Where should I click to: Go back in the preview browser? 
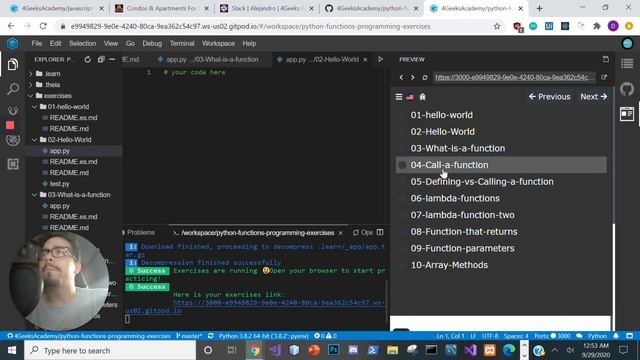401,77
